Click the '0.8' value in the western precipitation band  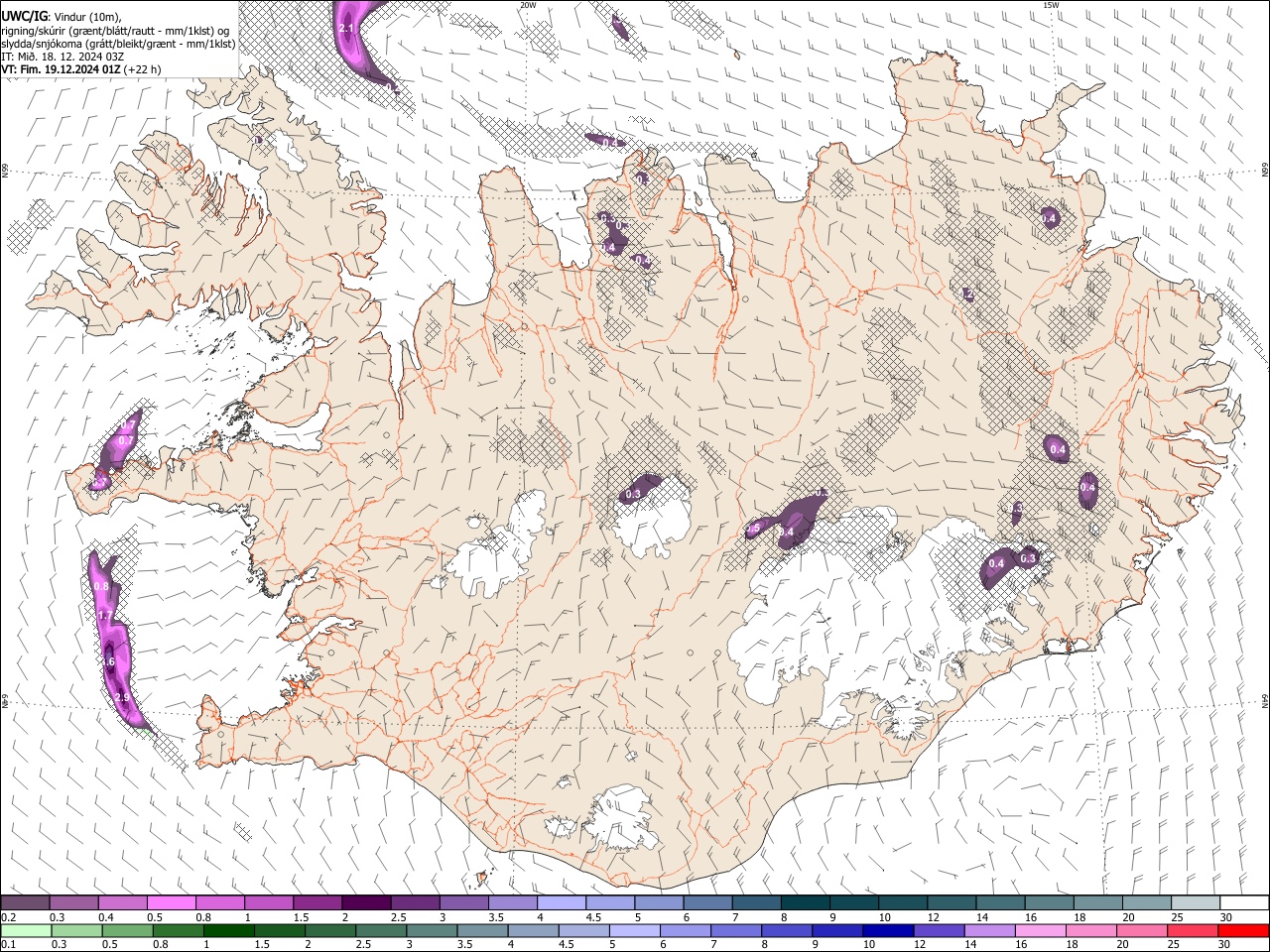[100, 587]
